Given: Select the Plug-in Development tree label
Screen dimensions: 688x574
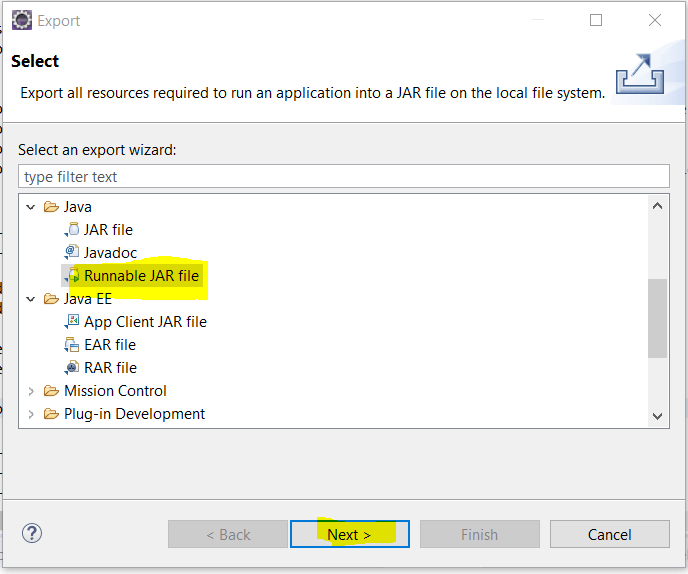Looking at the screenshot, I should point(134,414).
